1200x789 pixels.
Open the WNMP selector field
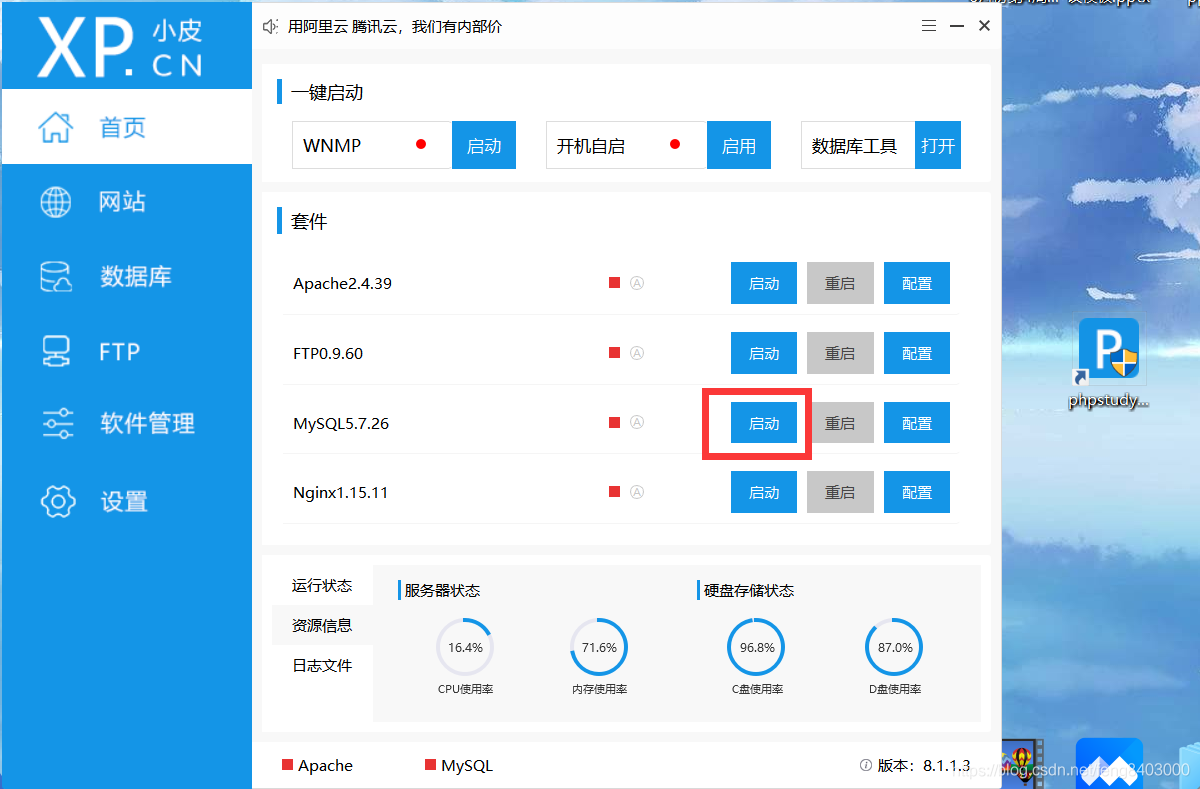pyautogui.click(x=372, y=146)
